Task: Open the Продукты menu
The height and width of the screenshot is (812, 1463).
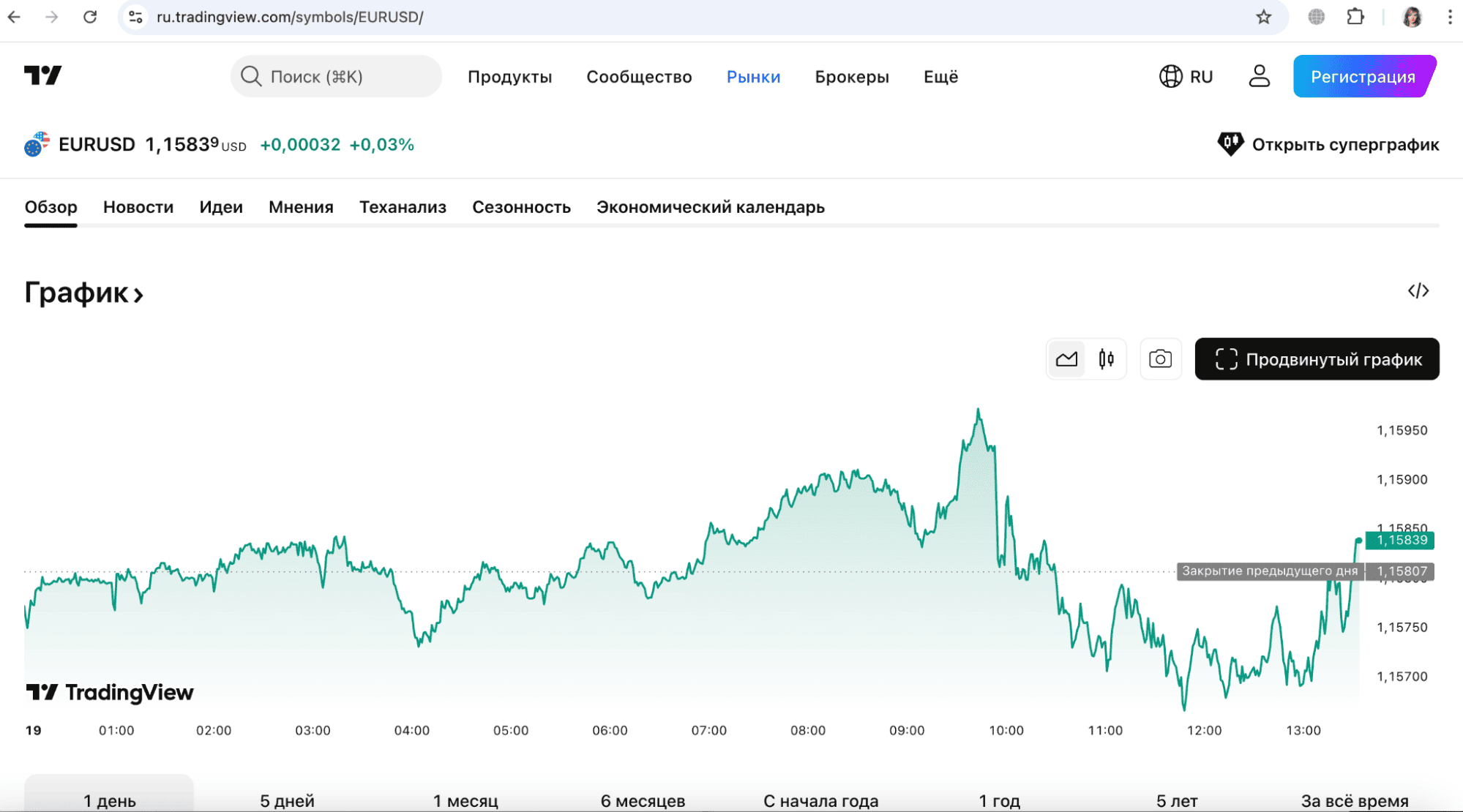Action: click(509, 77)
